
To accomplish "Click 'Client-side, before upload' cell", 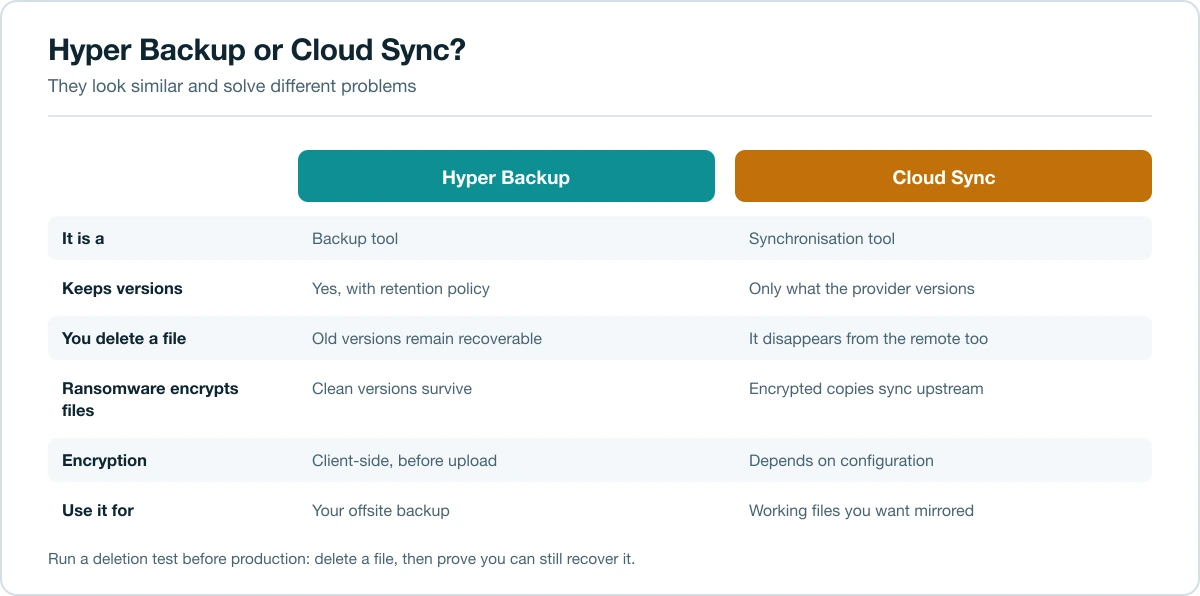I will [x=404, y=461].
